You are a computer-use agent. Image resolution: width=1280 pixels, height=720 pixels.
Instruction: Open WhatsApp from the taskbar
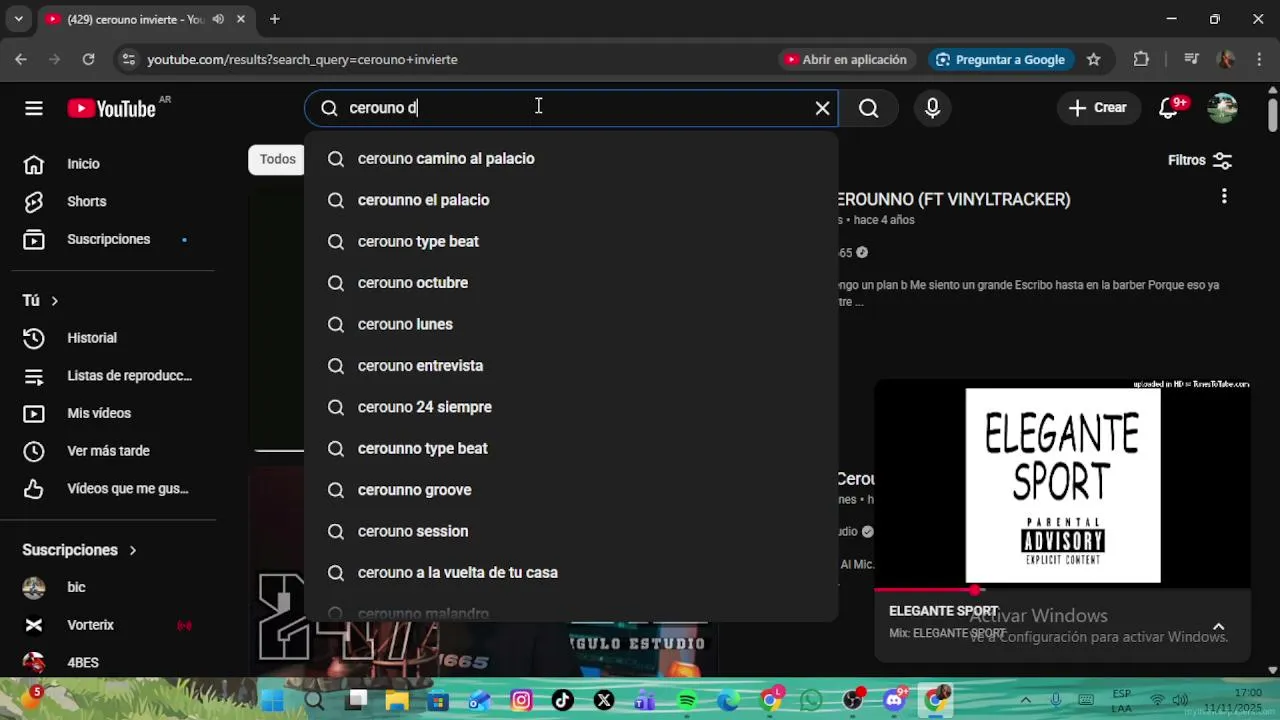pos(811,700)
